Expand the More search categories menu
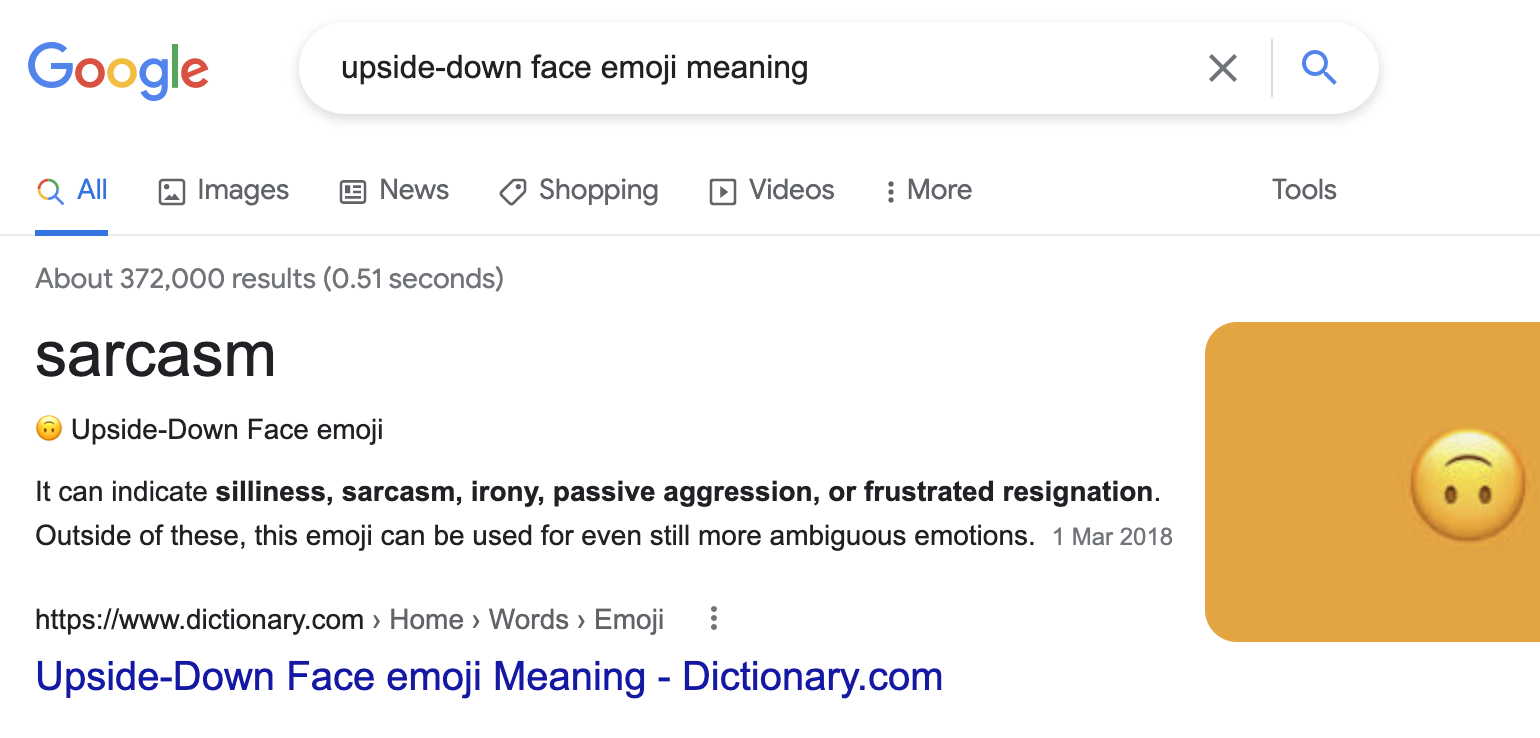Viewport: 1540px width, 738px height. [928, 190]
